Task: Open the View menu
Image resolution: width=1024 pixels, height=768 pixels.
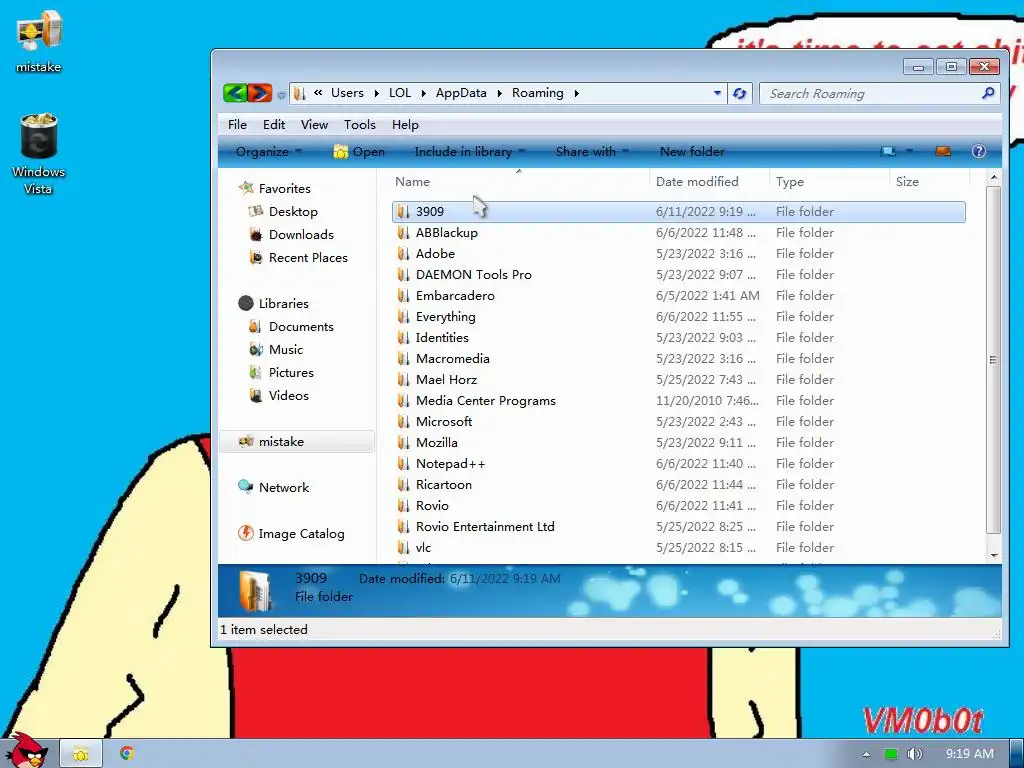Action: pos(314,125)
